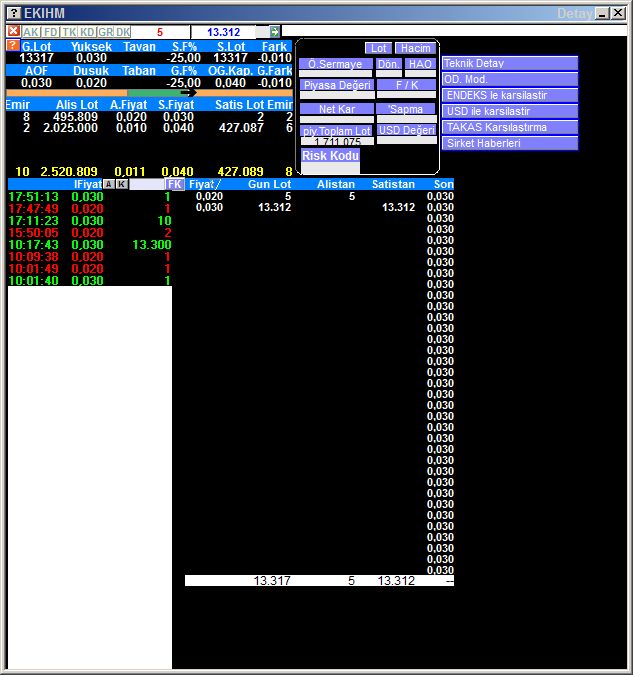633x675 pixels.
Task: Select the 10:01:40 trade row
Action: coord(90,281)
